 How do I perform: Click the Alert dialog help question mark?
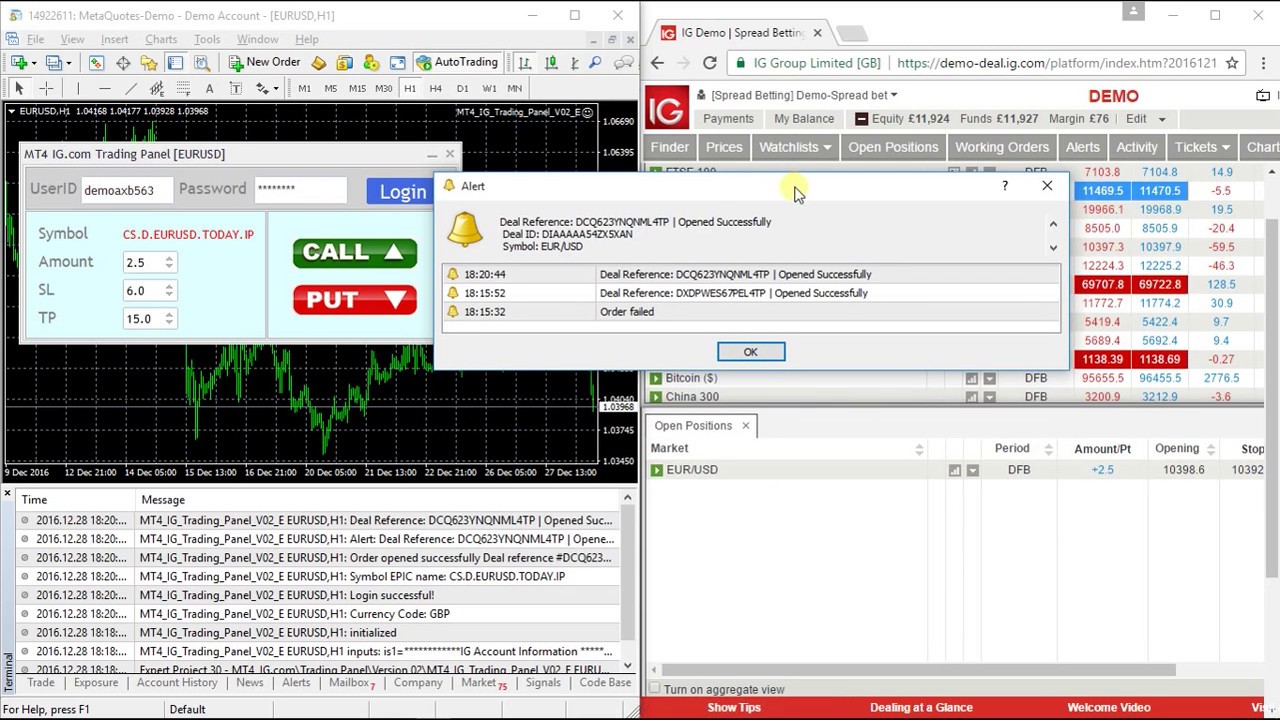pos(1005,186)
